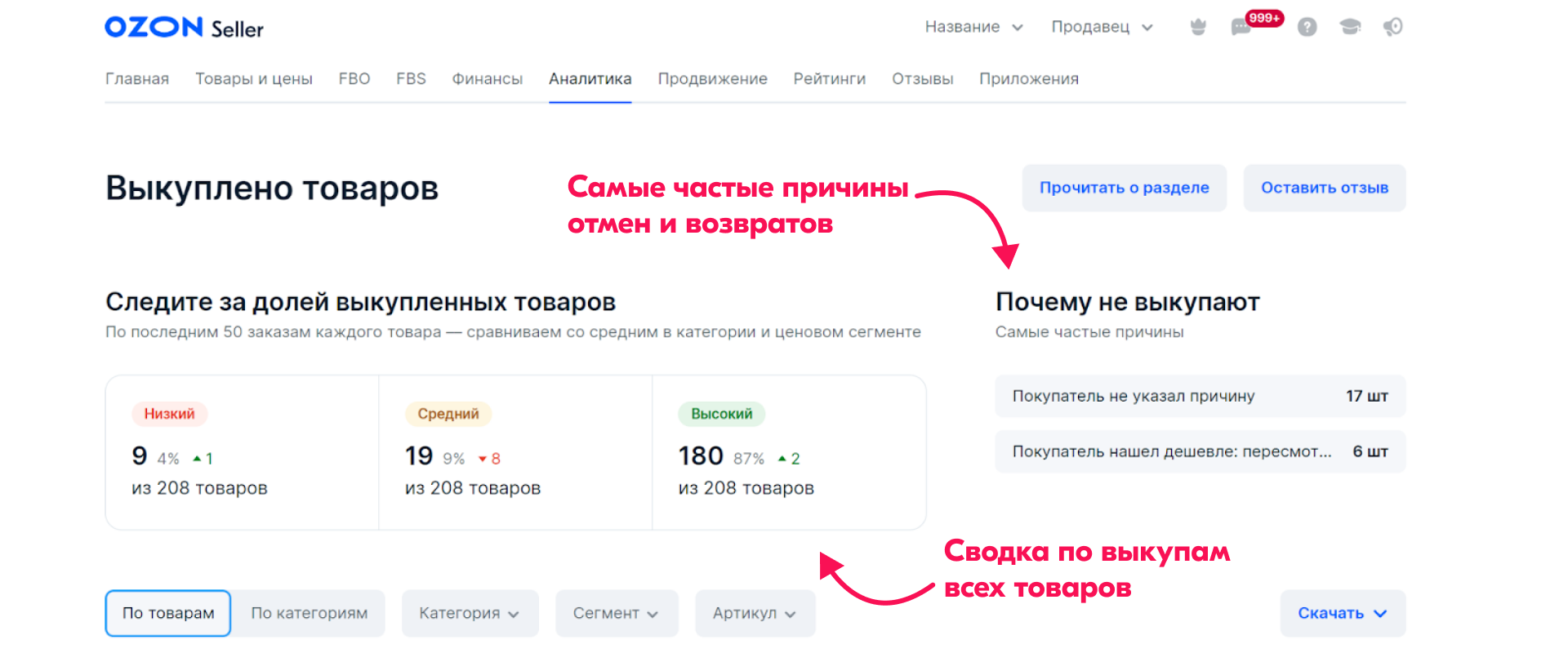Click the crown premium icon
This screenshot has height=653, width=1568.
coord(1198,27)
